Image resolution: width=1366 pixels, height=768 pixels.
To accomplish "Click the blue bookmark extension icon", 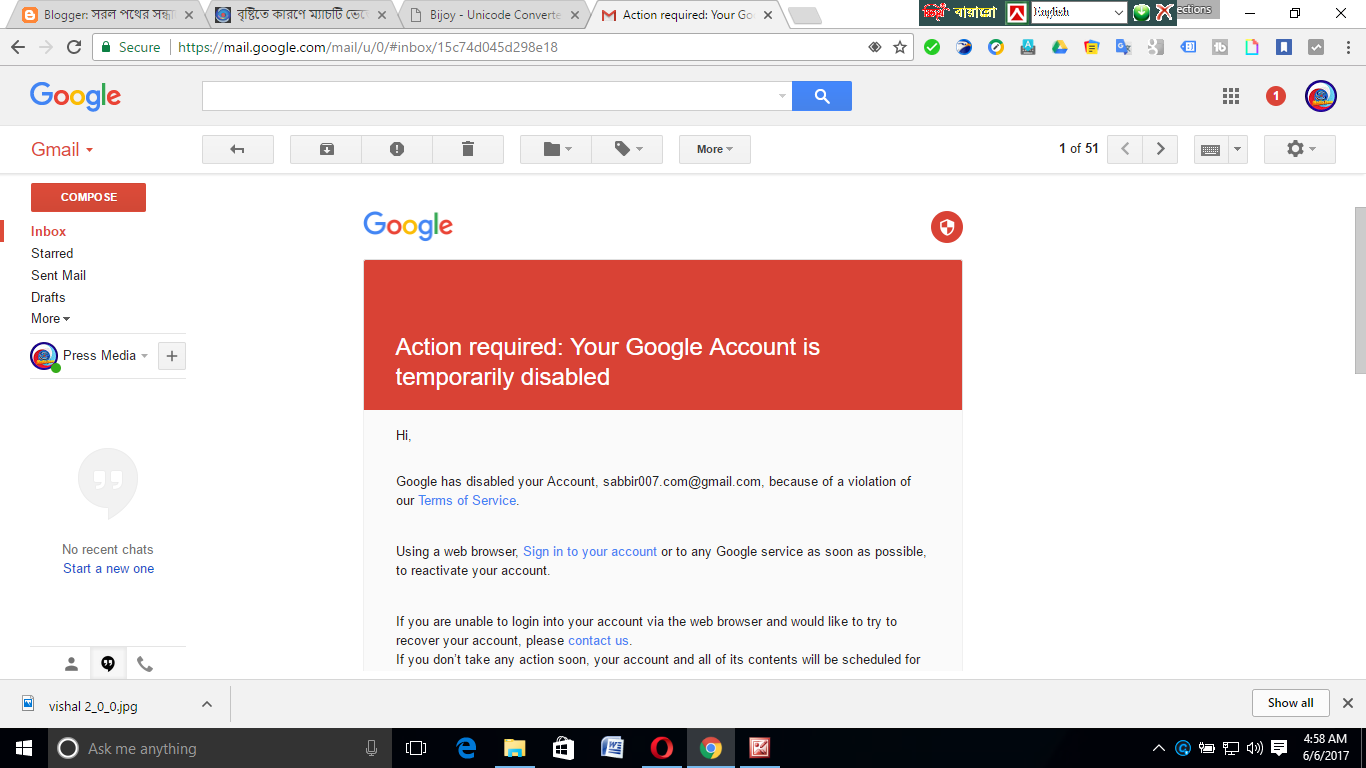I will (x=1284, y=47).
